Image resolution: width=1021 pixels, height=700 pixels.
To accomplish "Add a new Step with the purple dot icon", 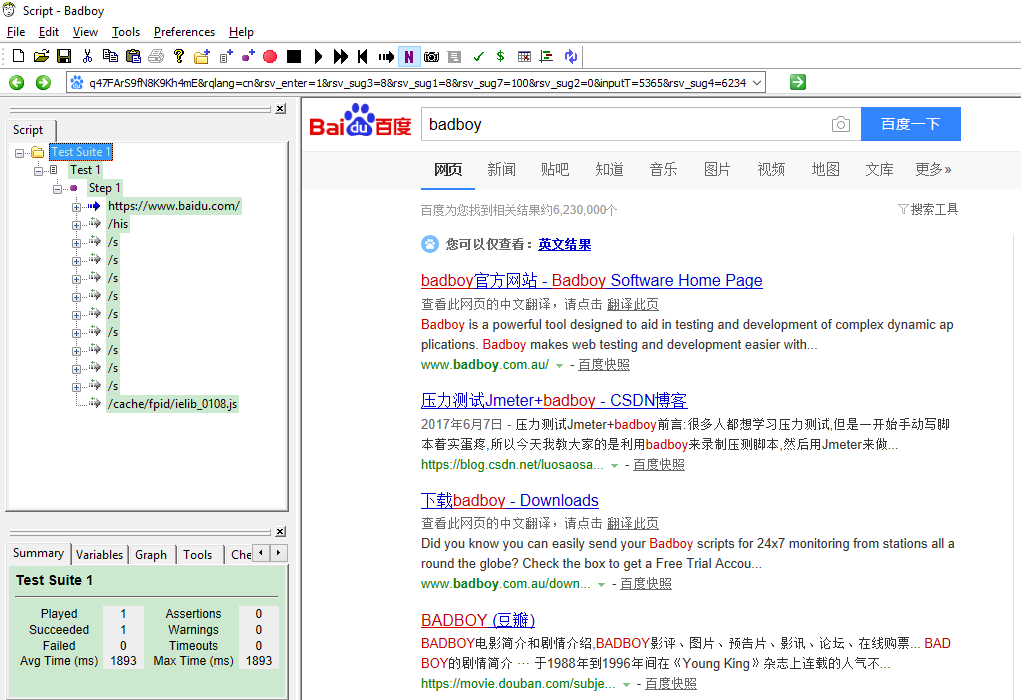I will (x=248, y=57).
